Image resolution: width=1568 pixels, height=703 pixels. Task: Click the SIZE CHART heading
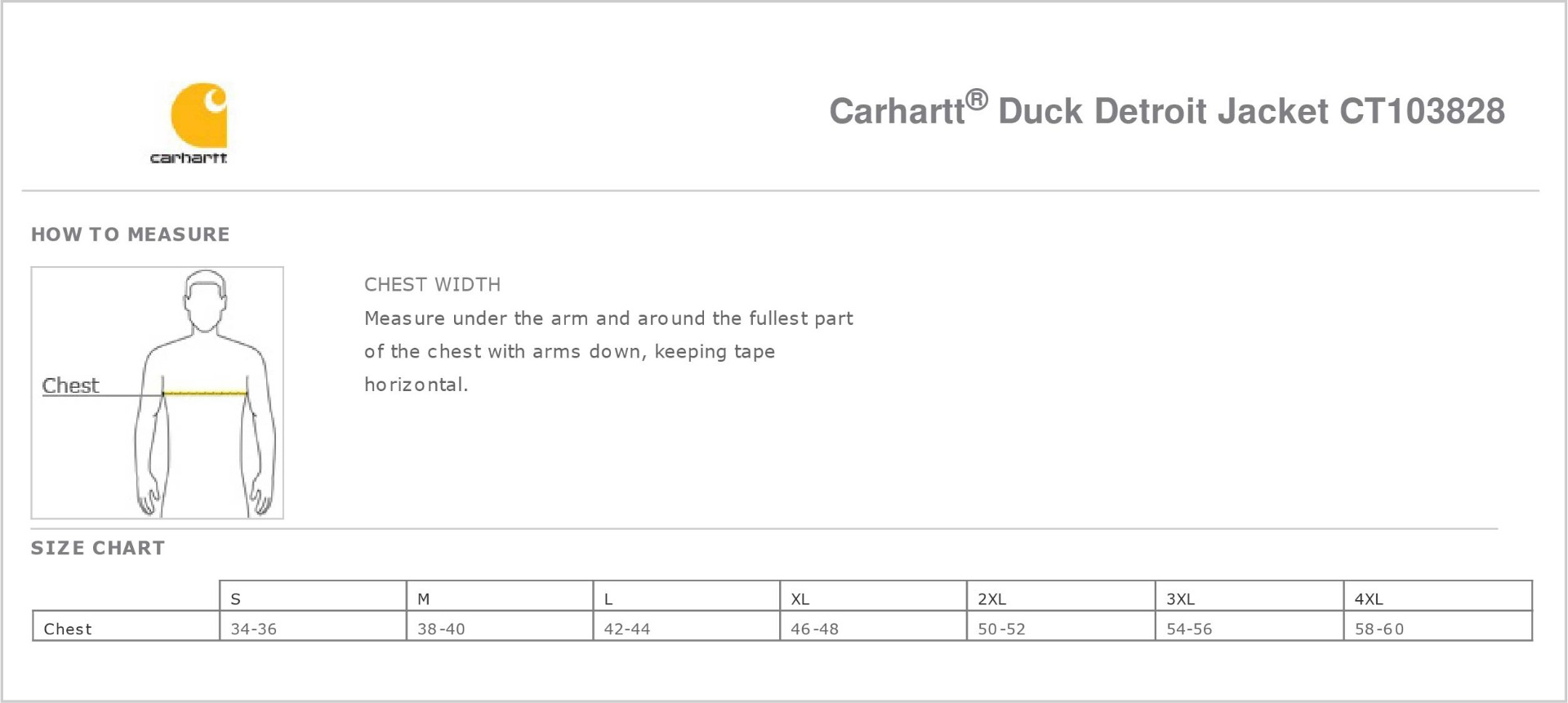(x=98, y=548)
